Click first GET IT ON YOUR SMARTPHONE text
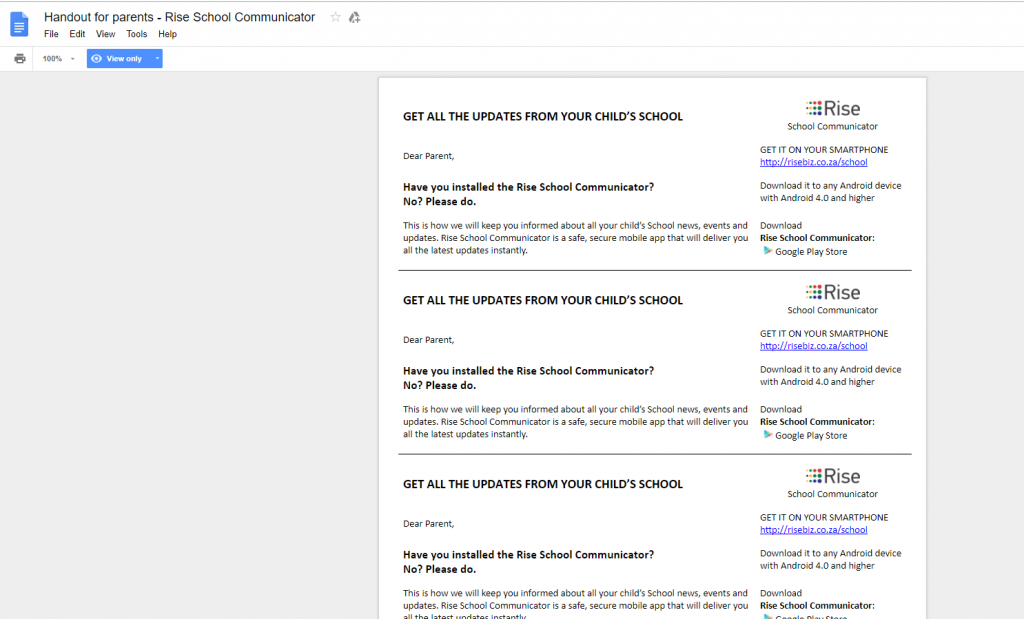This screenshot has width=1024, height=619. [x=824, y=150]
